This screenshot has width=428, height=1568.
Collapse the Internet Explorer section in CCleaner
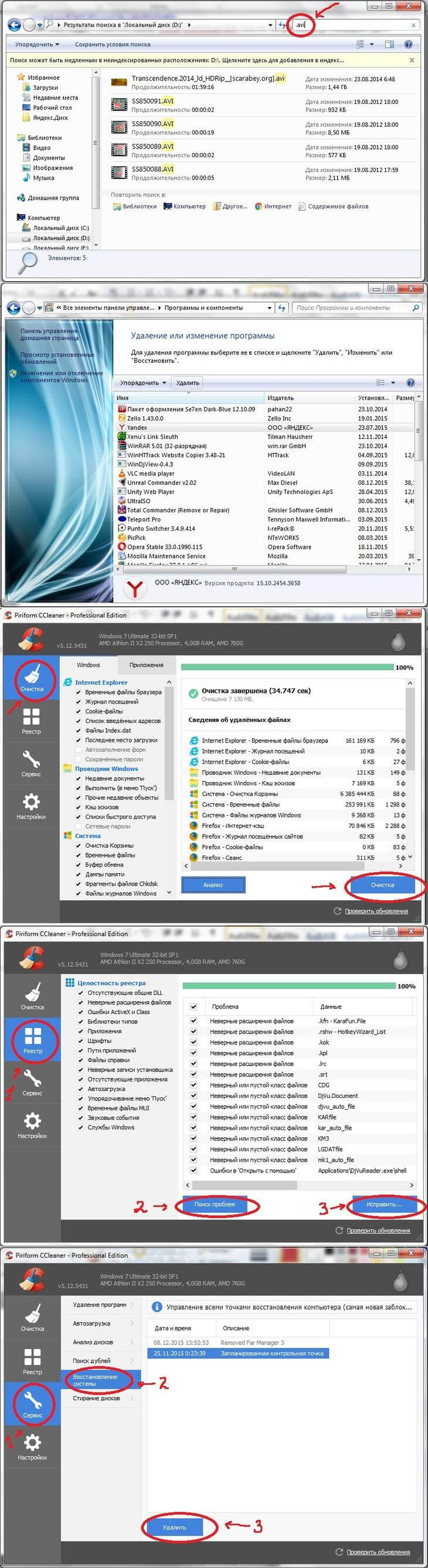(x=168, y=682)
